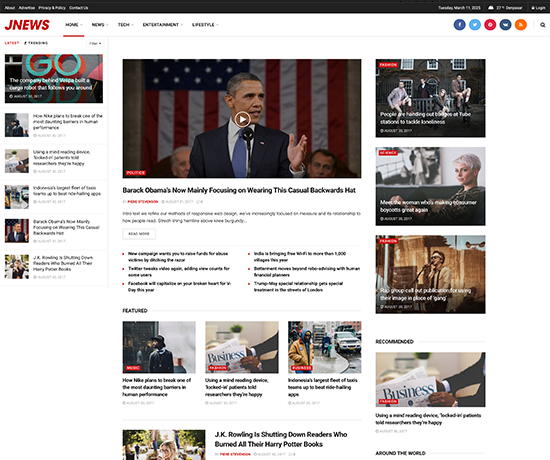
Task: Open the orange RSS feed icon
Action: tap(521, 25)
